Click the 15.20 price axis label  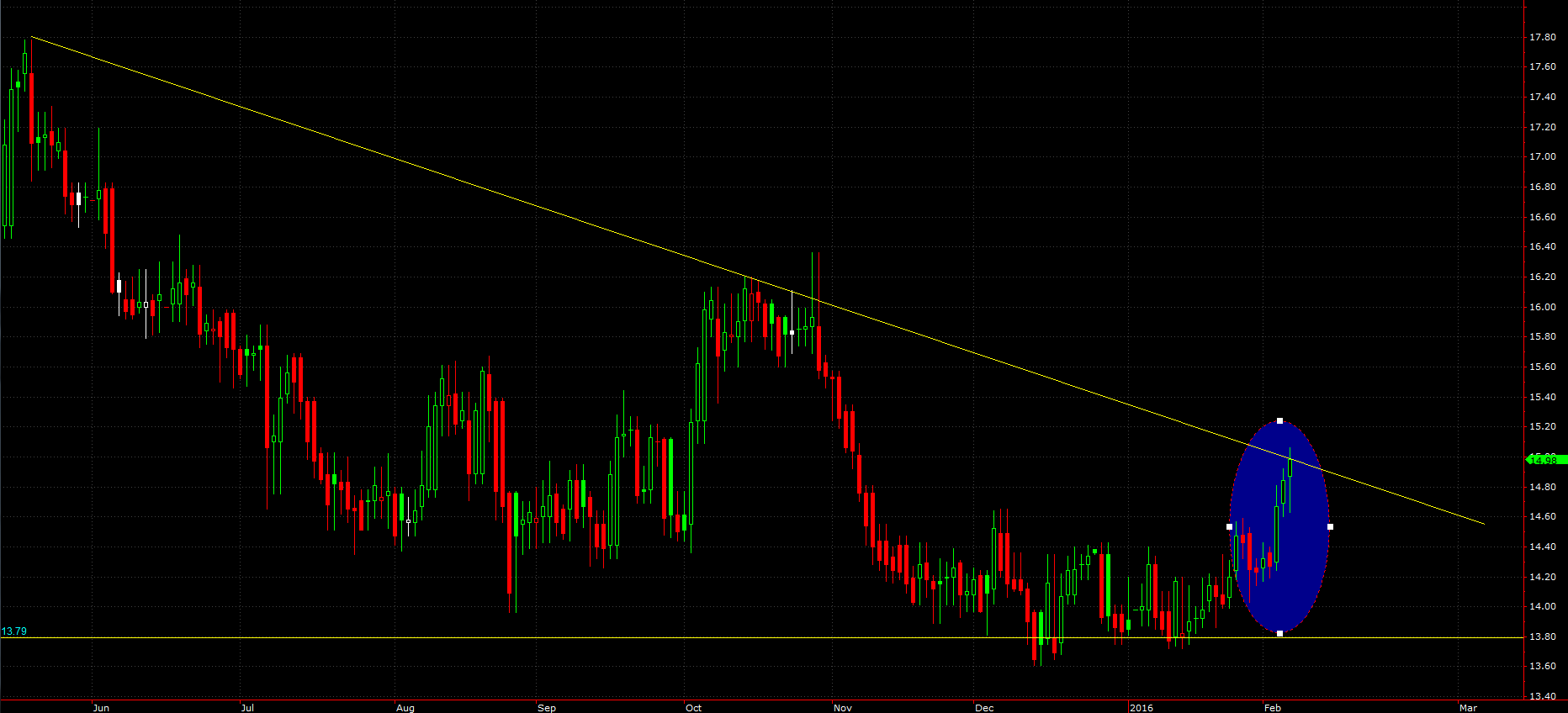[1542, 426]
